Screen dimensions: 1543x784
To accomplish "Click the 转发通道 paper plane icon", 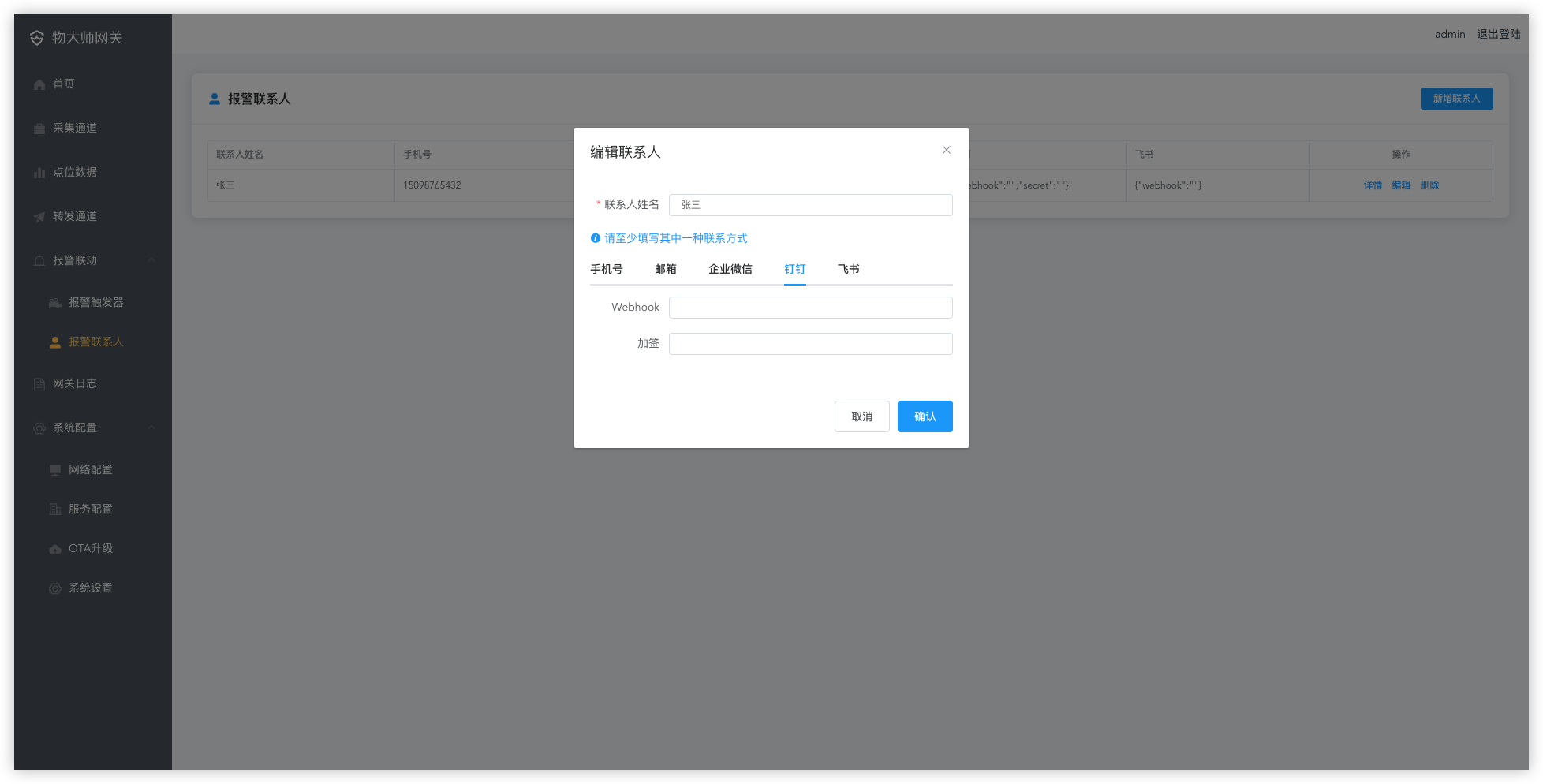I will [39, 217].
